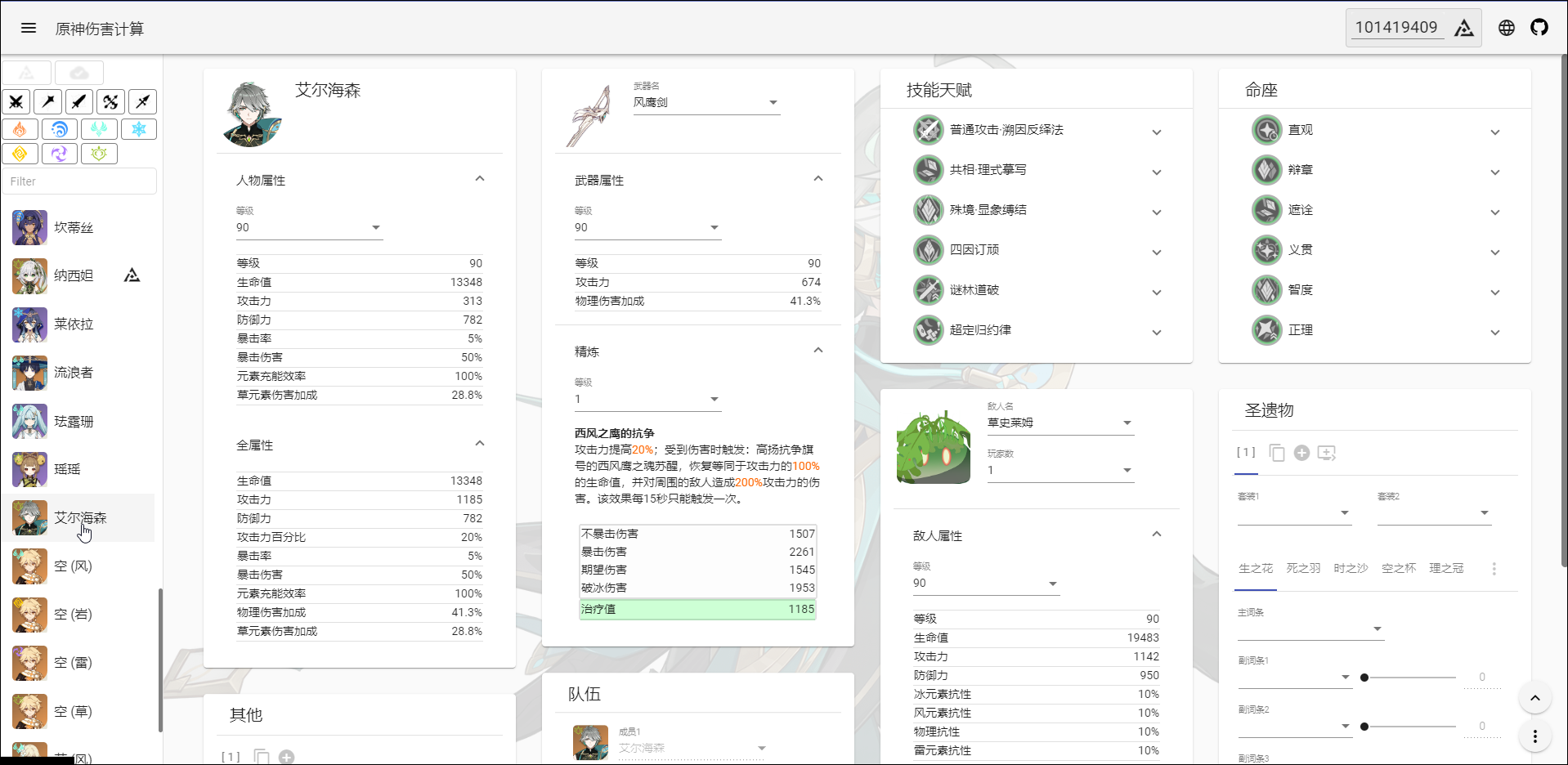Collapse the 武器属性 section
Image resolution: width=1568 pixels, height=765 pixels.
click(x=818, y=179)
